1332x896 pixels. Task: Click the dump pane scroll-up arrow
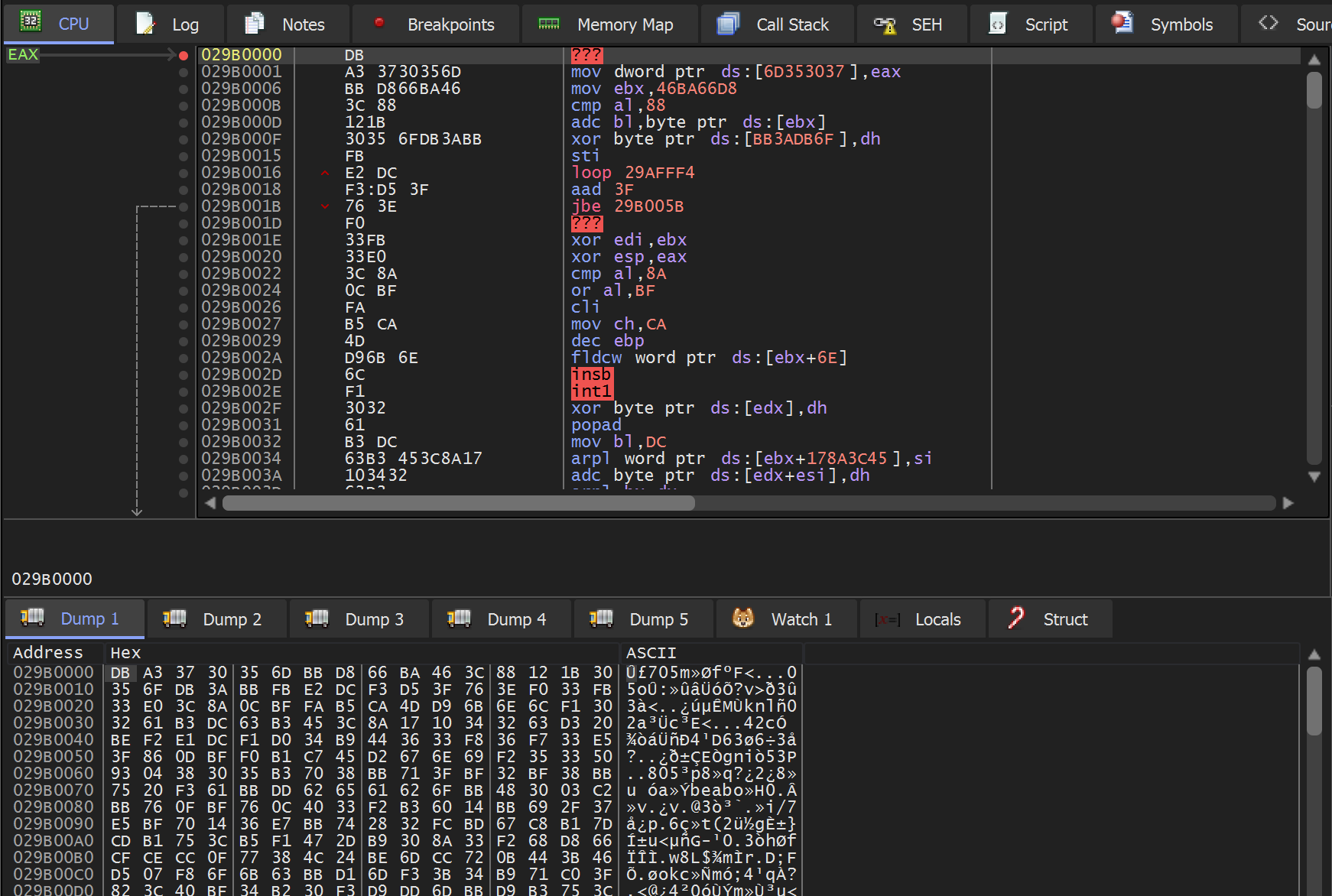coord(1314,654)
